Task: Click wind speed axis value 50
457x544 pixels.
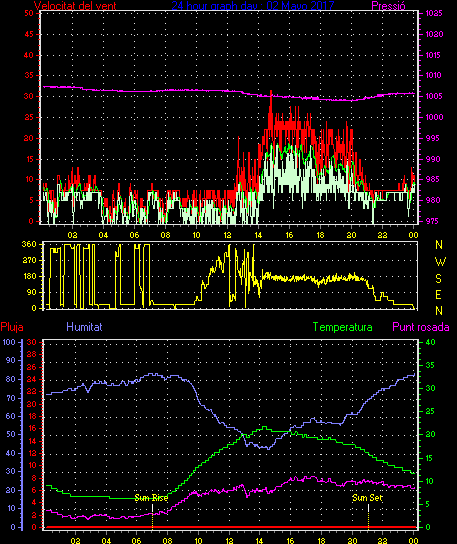Action: point(29,13)
